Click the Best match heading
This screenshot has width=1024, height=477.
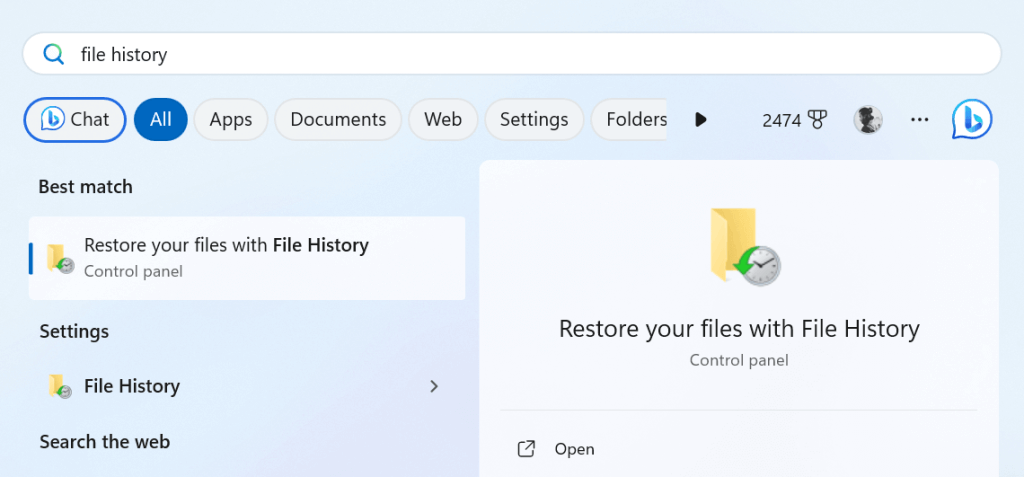(86, 187)
